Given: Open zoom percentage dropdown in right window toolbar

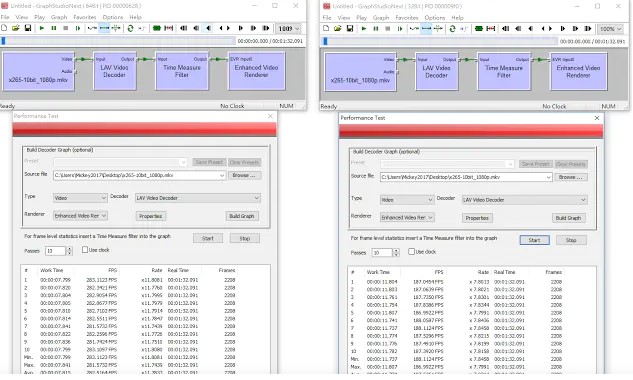Looking at the screenshot, I should click(x=610, y=29).
